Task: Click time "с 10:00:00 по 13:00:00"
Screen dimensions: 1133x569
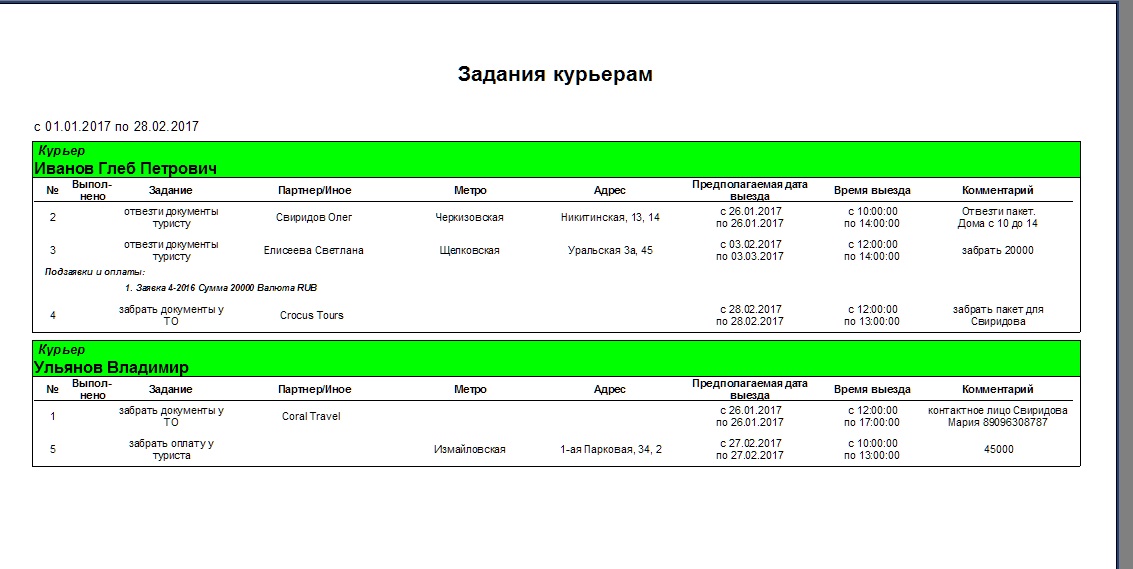Action: 872,450
